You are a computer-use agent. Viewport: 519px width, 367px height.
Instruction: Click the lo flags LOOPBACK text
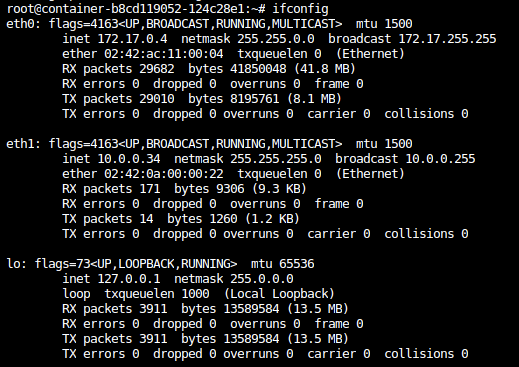146,264
